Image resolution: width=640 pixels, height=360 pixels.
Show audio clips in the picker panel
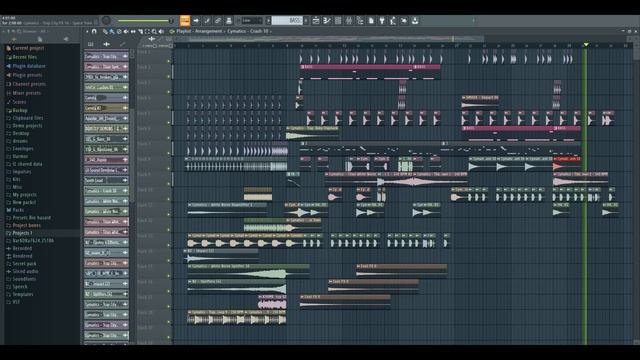(x=107, y=44)
